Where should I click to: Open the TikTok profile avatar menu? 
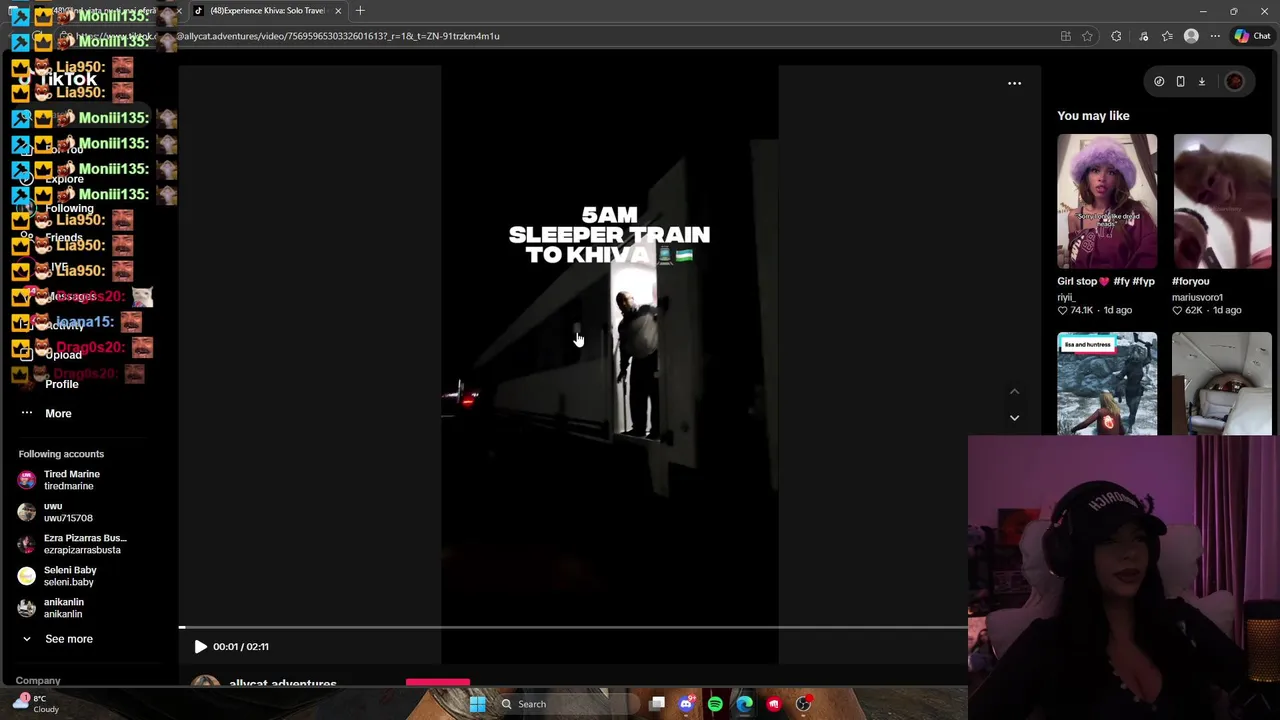[x=1234, y=82]
